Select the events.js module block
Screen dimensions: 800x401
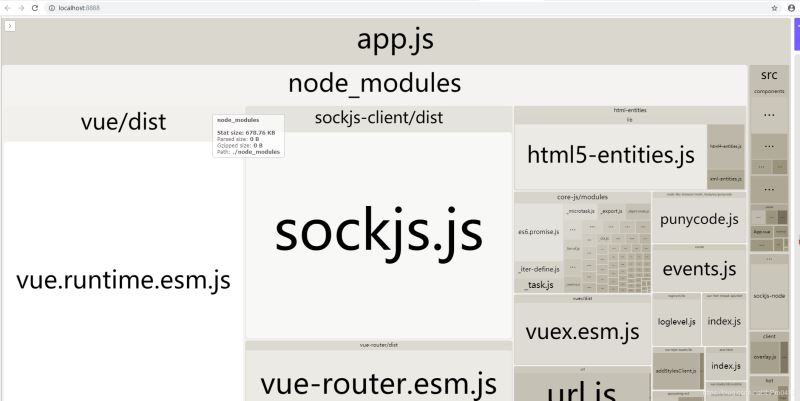pyautogui.click(x=699, y=269)
